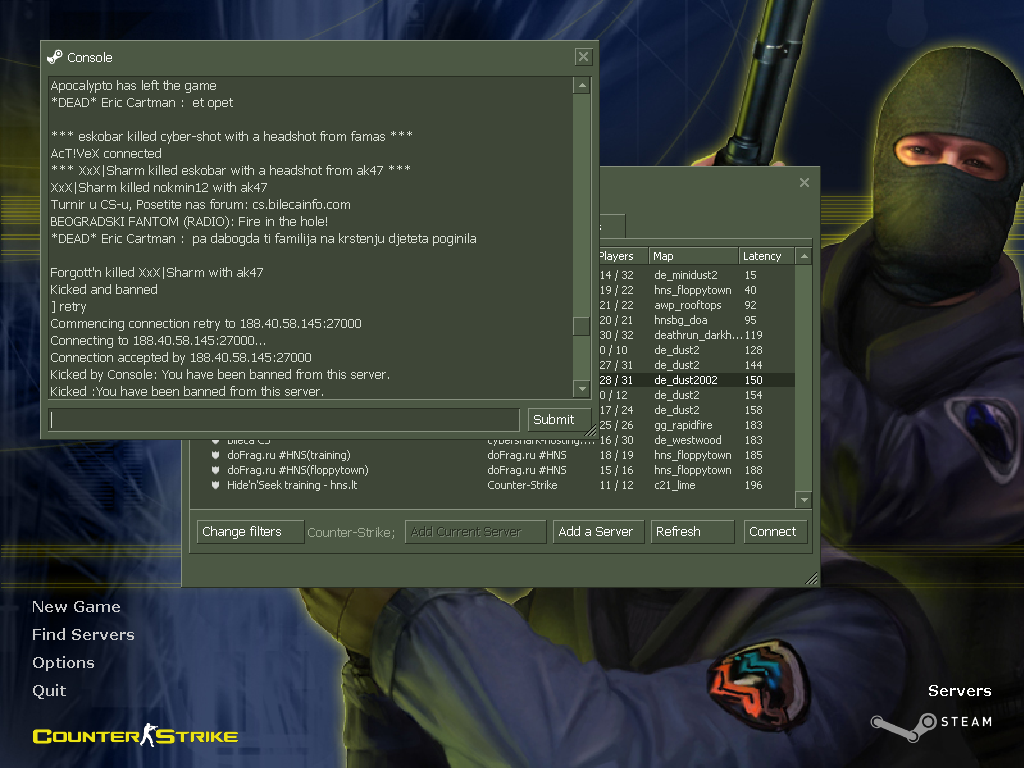Click the console scrollbar thumb
The image size is (1024, 768).
coord(581,326)
